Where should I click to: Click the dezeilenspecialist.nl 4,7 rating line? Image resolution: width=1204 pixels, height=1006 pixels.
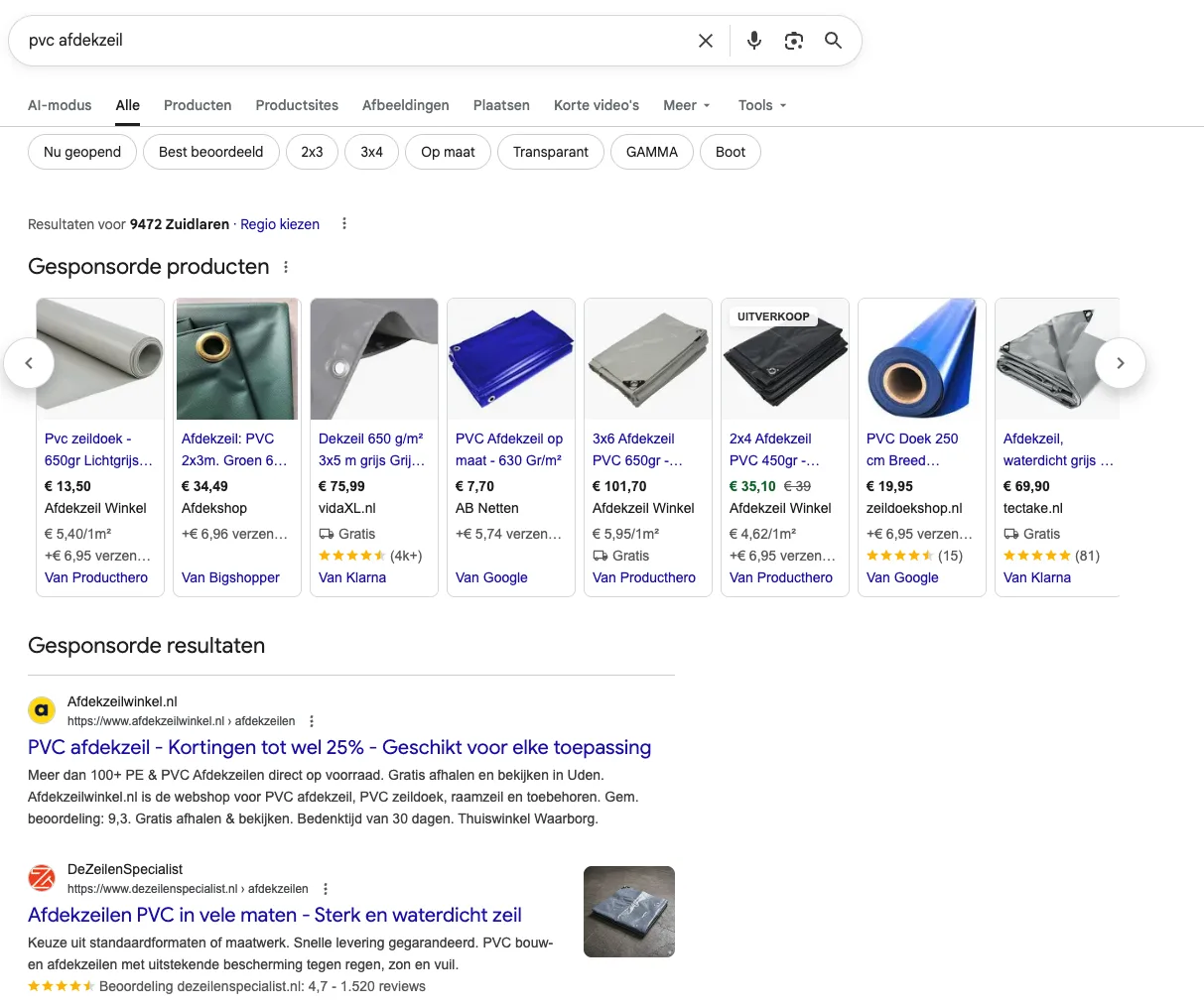(226, 986)
